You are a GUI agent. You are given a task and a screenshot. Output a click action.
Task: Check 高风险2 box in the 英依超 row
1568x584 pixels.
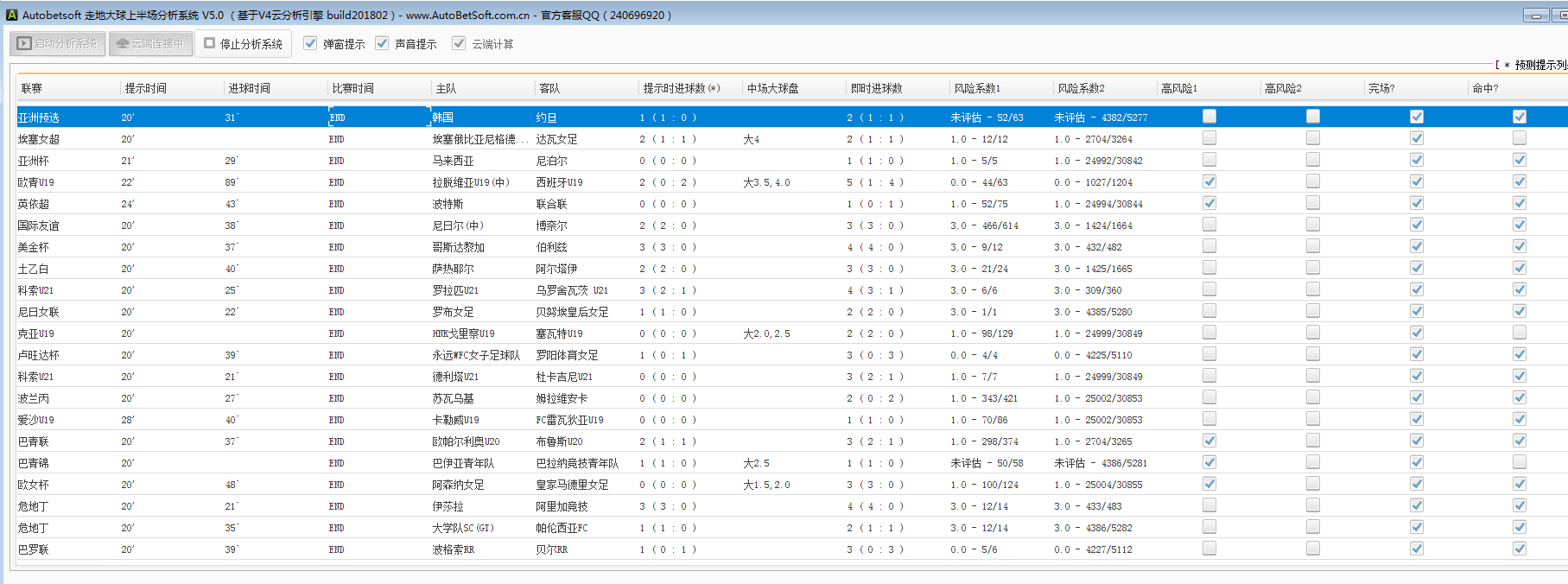pyautogui.click(x=1313, y=203)
